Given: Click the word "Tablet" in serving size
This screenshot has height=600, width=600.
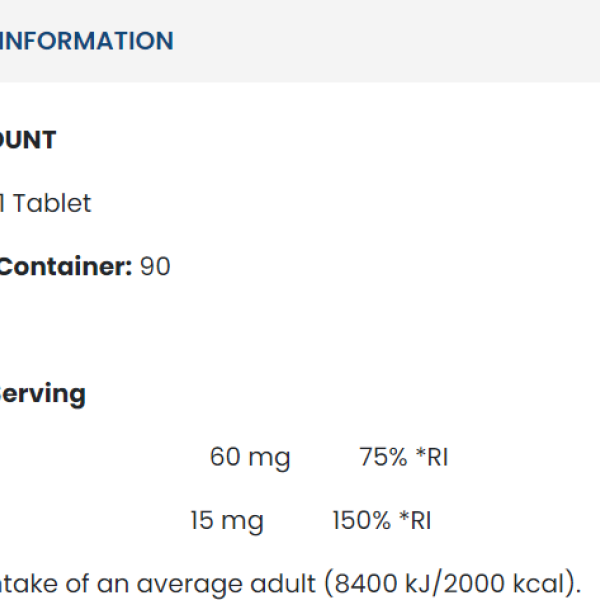Looking at the screenshot, I should 52,203.
